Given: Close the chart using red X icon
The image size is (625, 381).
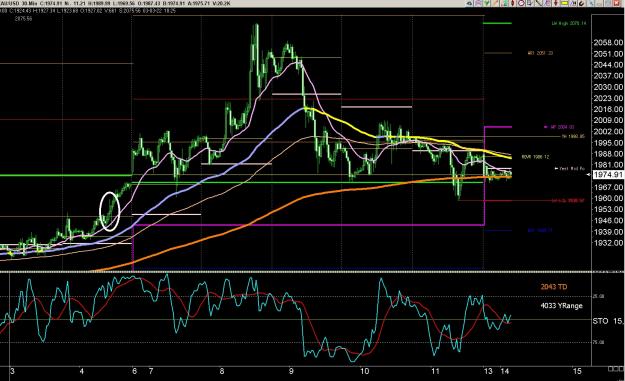Looking at the screenshot, I should pyautogui.click(x=616, y=3).
